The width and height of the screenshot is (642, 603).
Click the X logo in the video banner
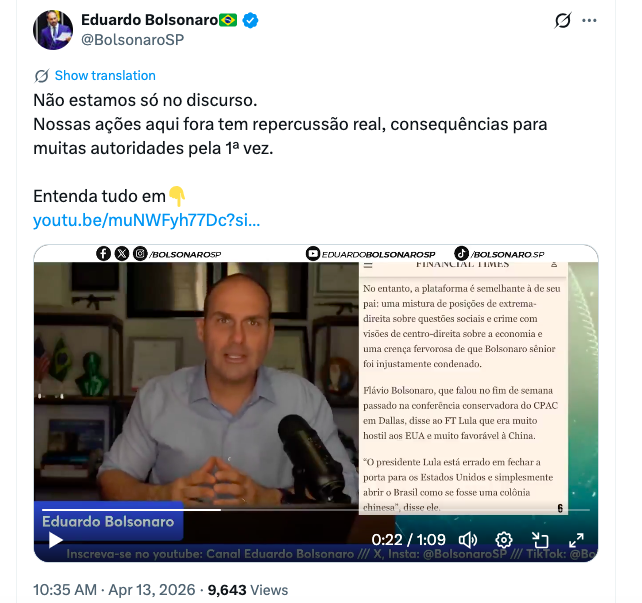(x=122, y=254)
